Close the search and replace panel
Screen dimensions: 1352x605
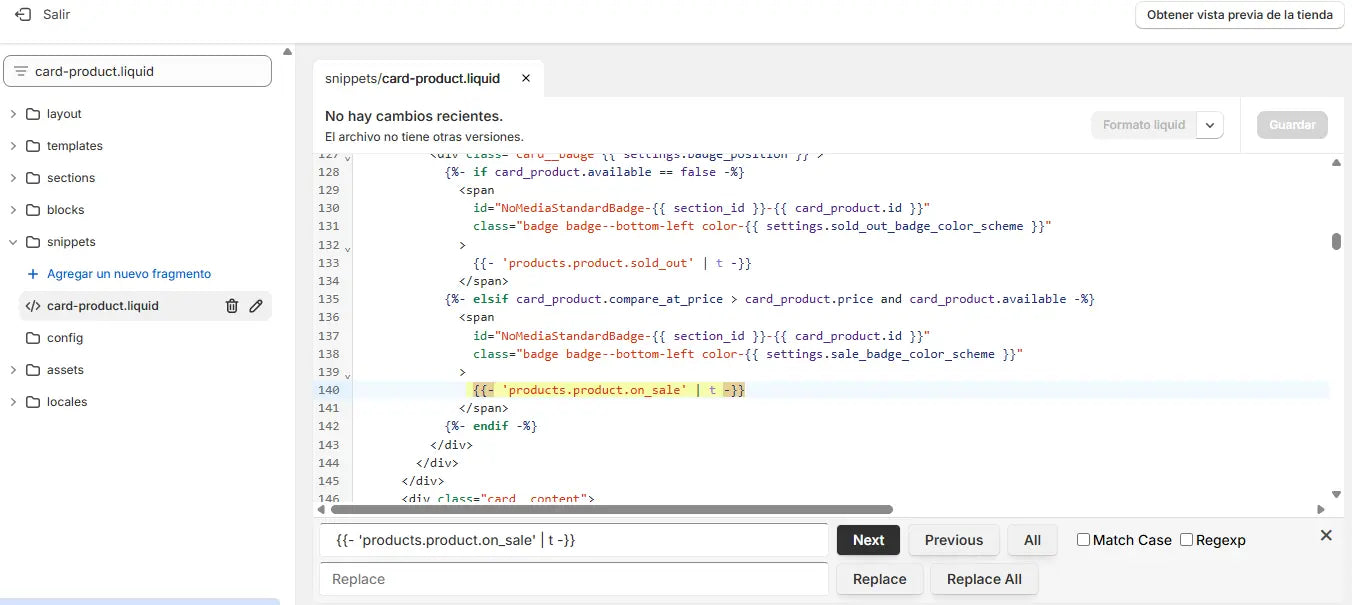[x=1326, y=536]
